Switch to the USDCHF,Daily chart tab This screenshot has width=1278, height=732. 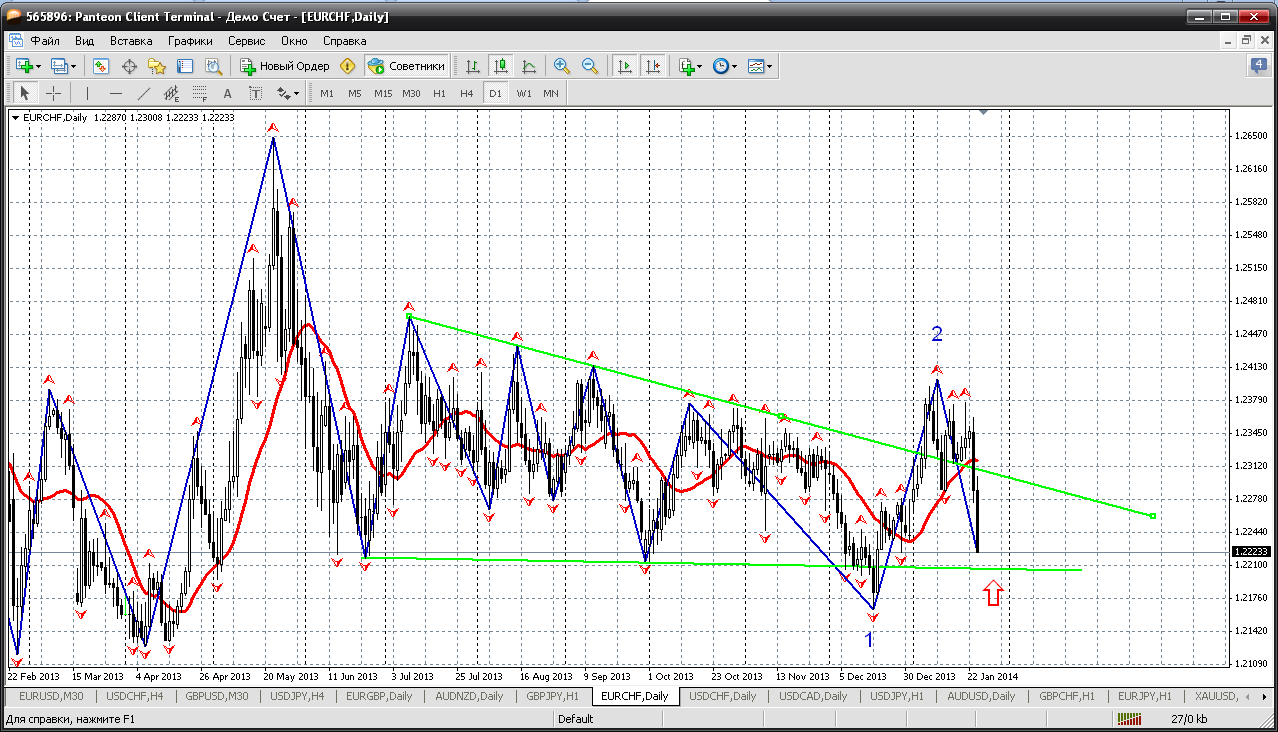click(722, 696)
